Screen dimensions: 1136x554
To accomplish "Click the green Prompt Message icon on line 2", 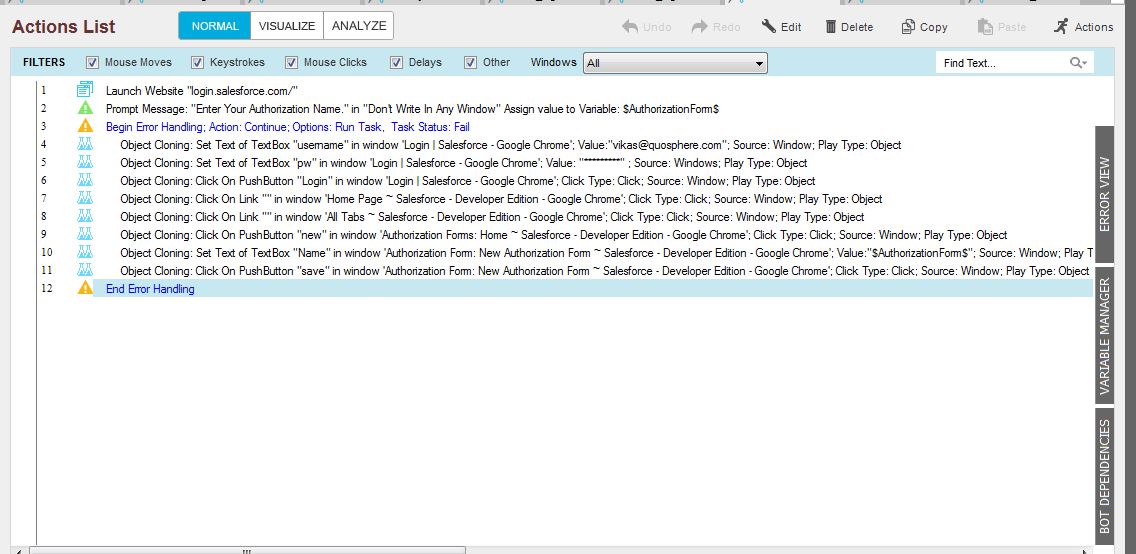I will click(85, 108).
